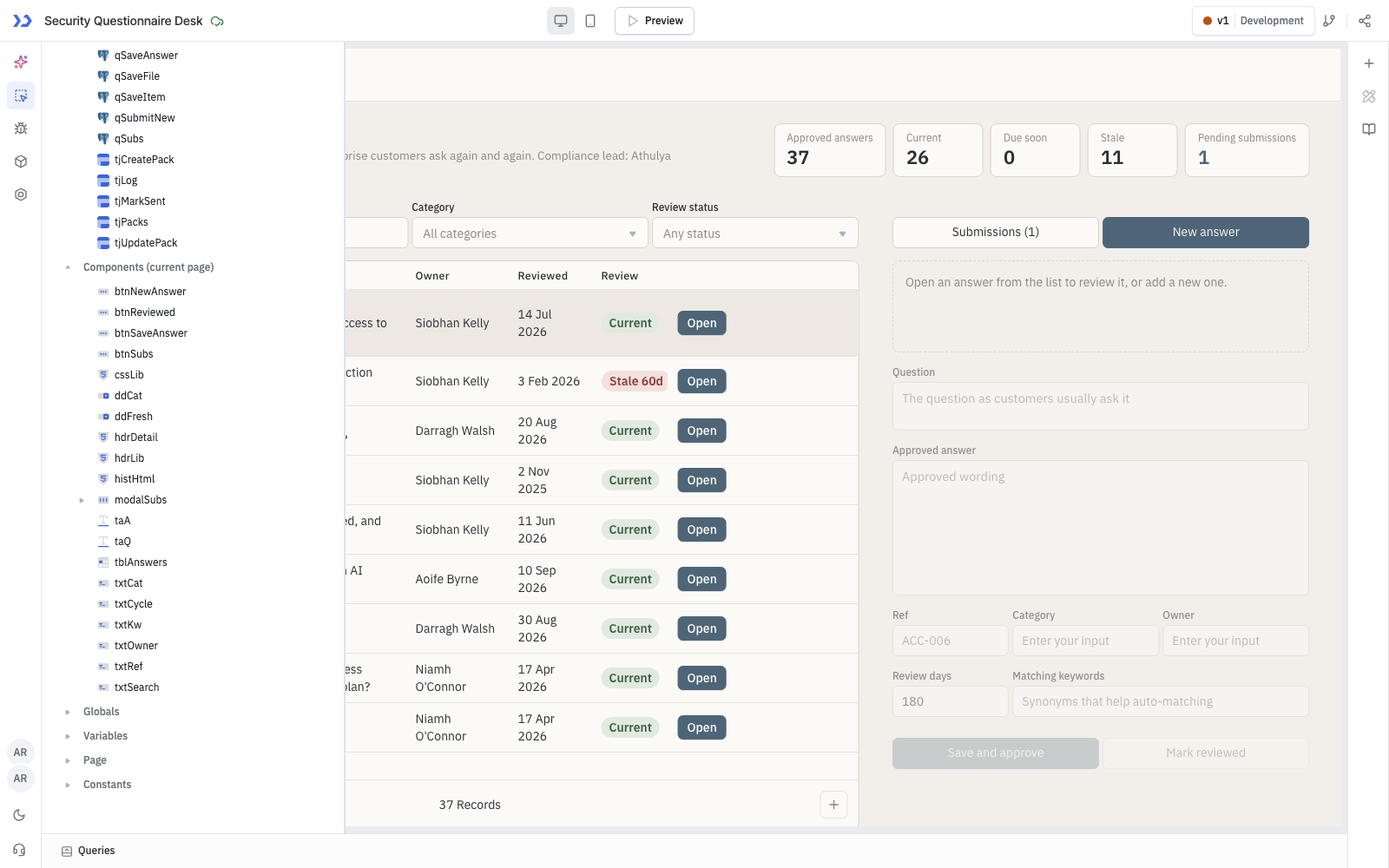Click the cube icon in left sidebar

[21, 161]
